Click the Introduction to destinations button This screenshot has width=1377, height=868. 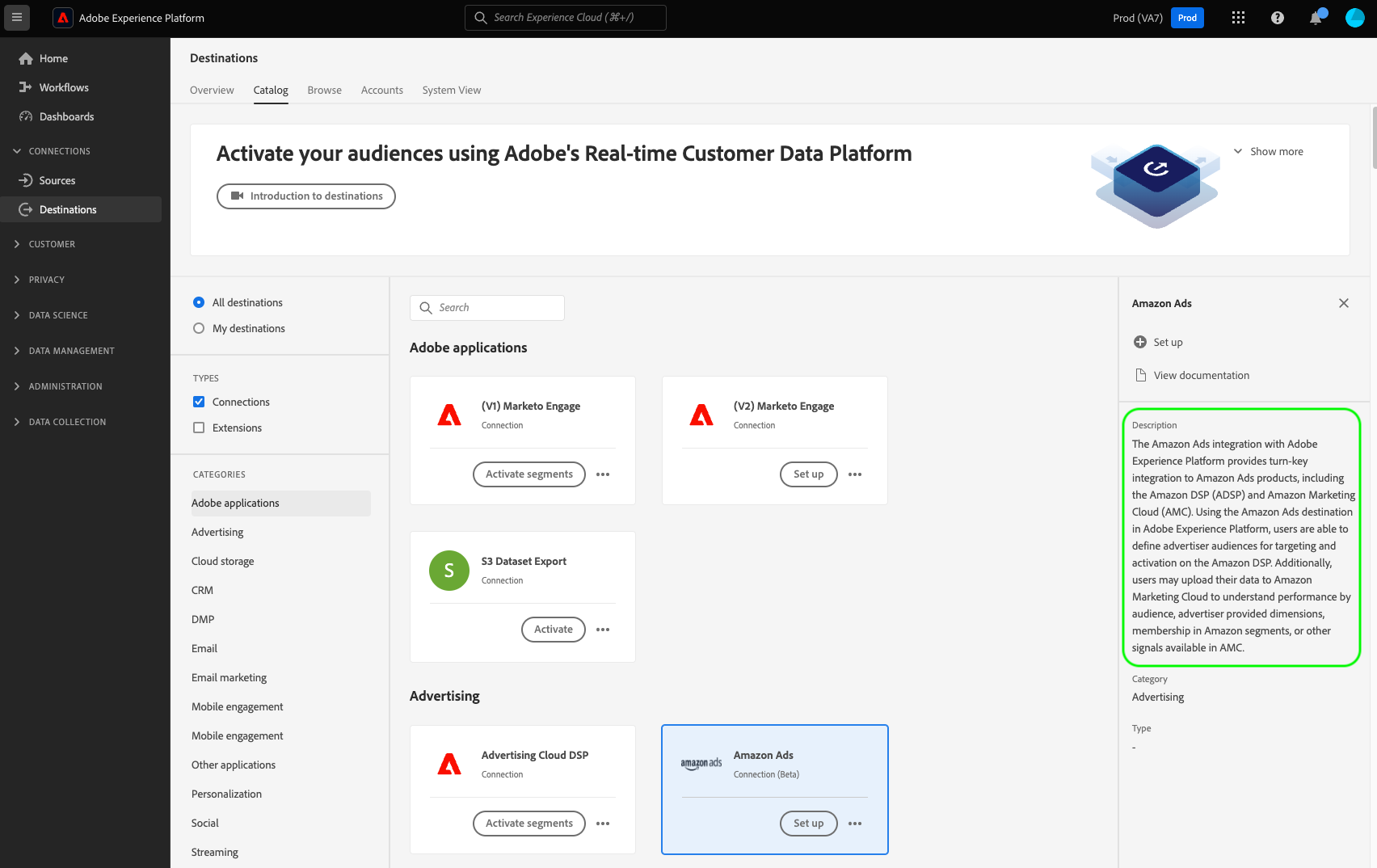(x=306, y=196)
